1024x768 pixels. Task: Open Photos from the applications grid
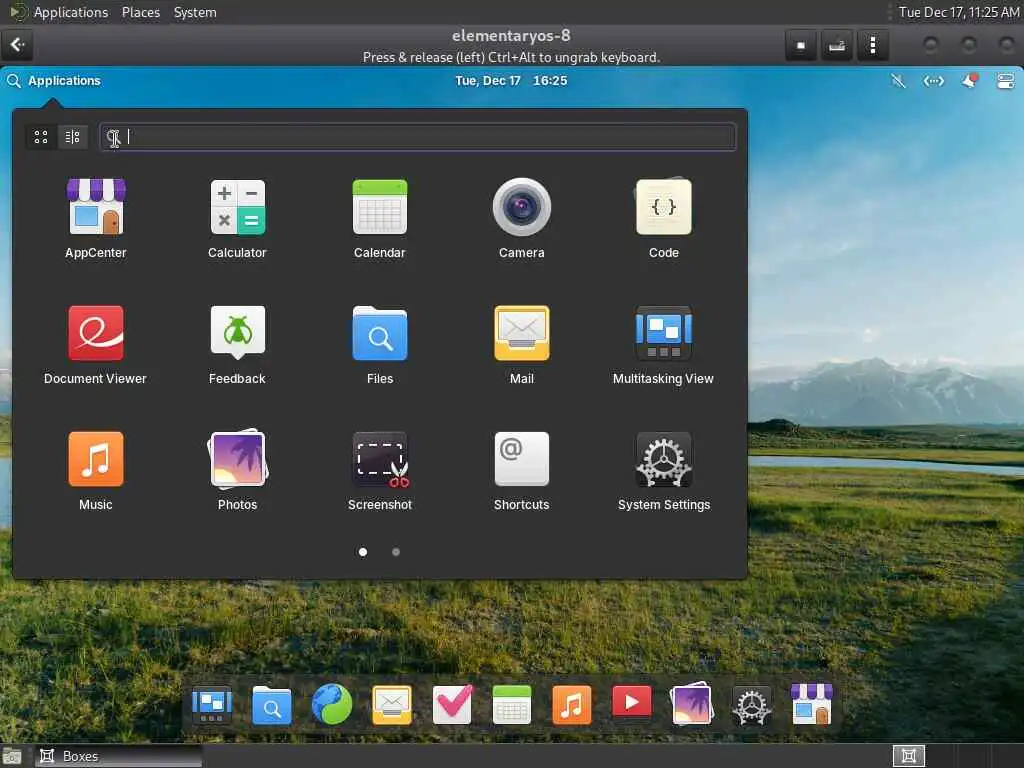(238, 471)
